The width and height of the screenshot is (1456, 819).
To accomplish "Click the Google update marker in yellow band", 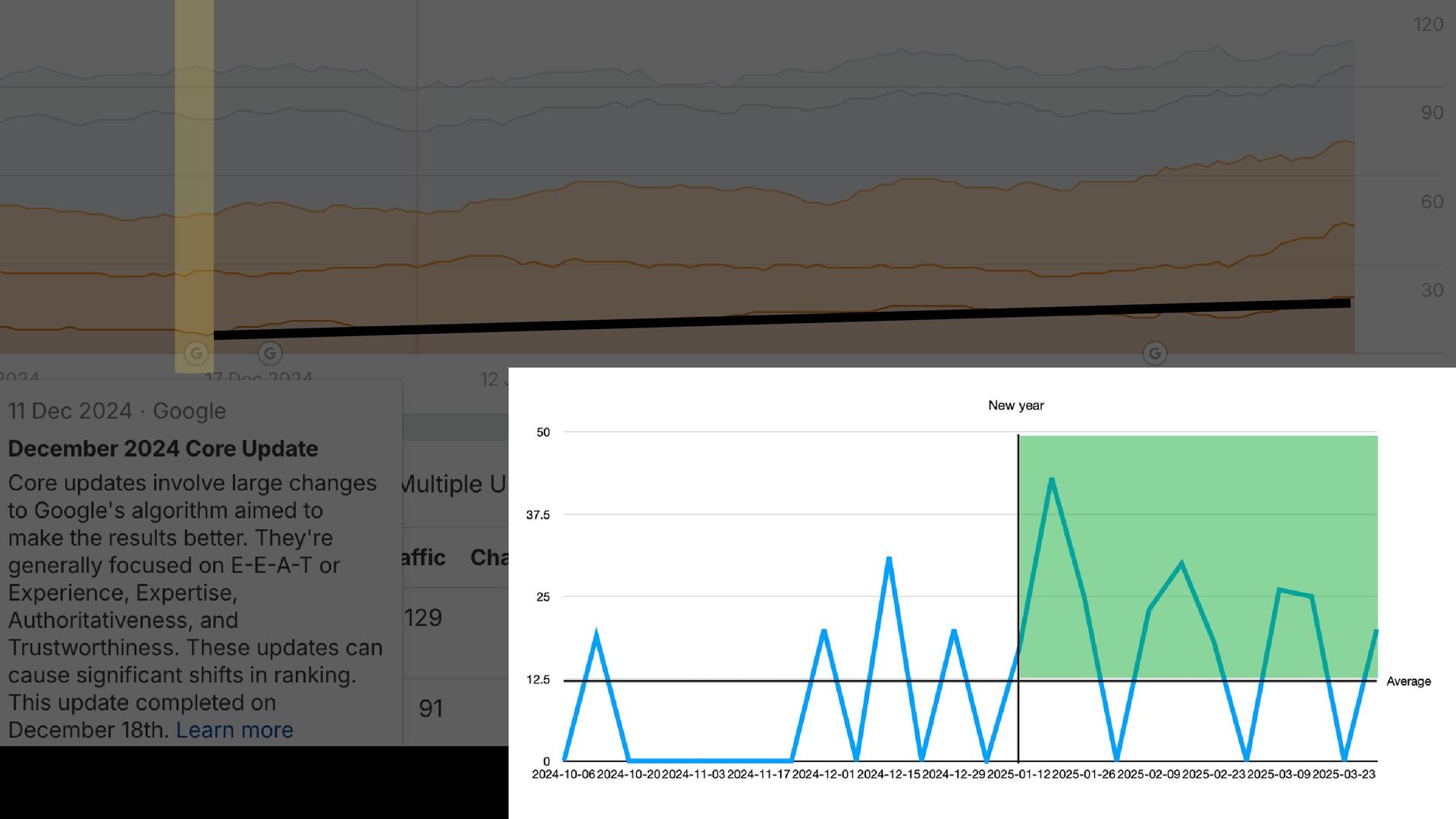I will click(196, 353).
